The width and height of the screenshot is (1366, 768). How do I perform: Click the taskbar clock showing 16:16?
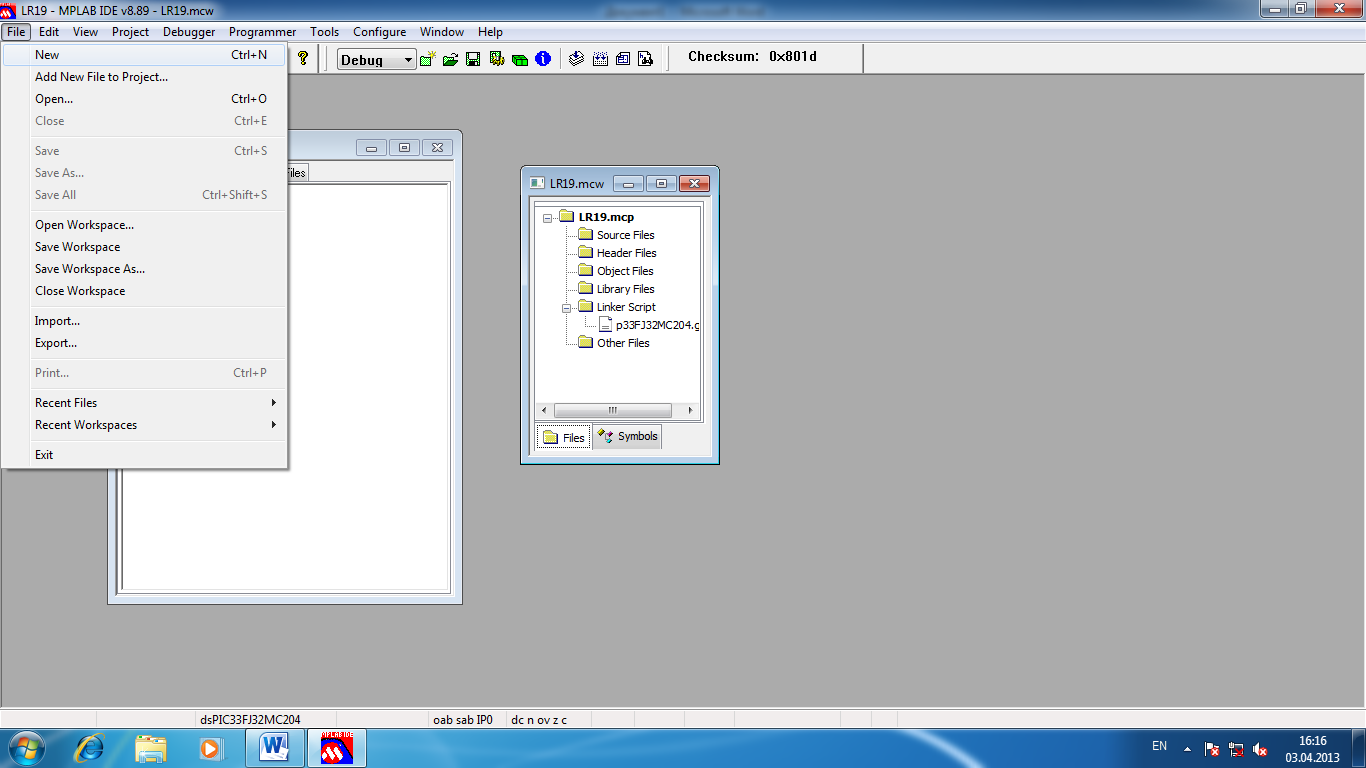tap(1312, 749)
